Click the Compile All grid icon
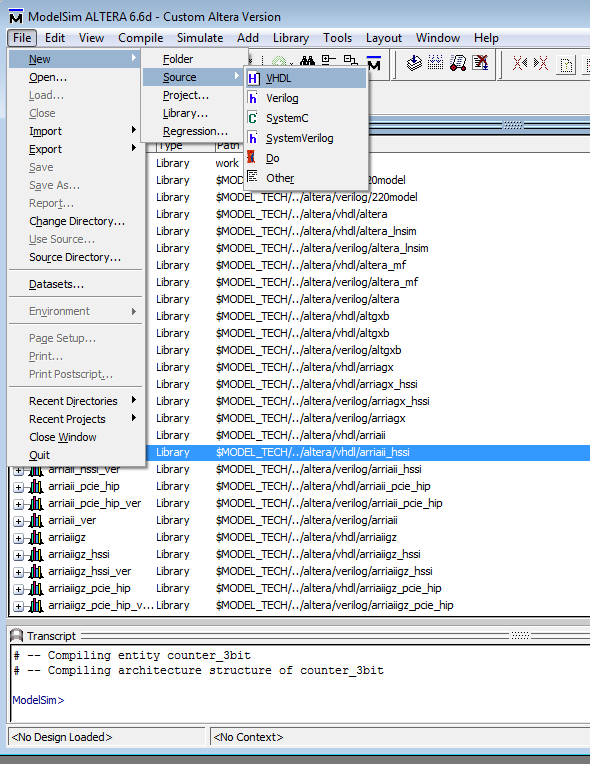This screenshot has height=764, width=590. pyautogui.click(x=436, y=62)
